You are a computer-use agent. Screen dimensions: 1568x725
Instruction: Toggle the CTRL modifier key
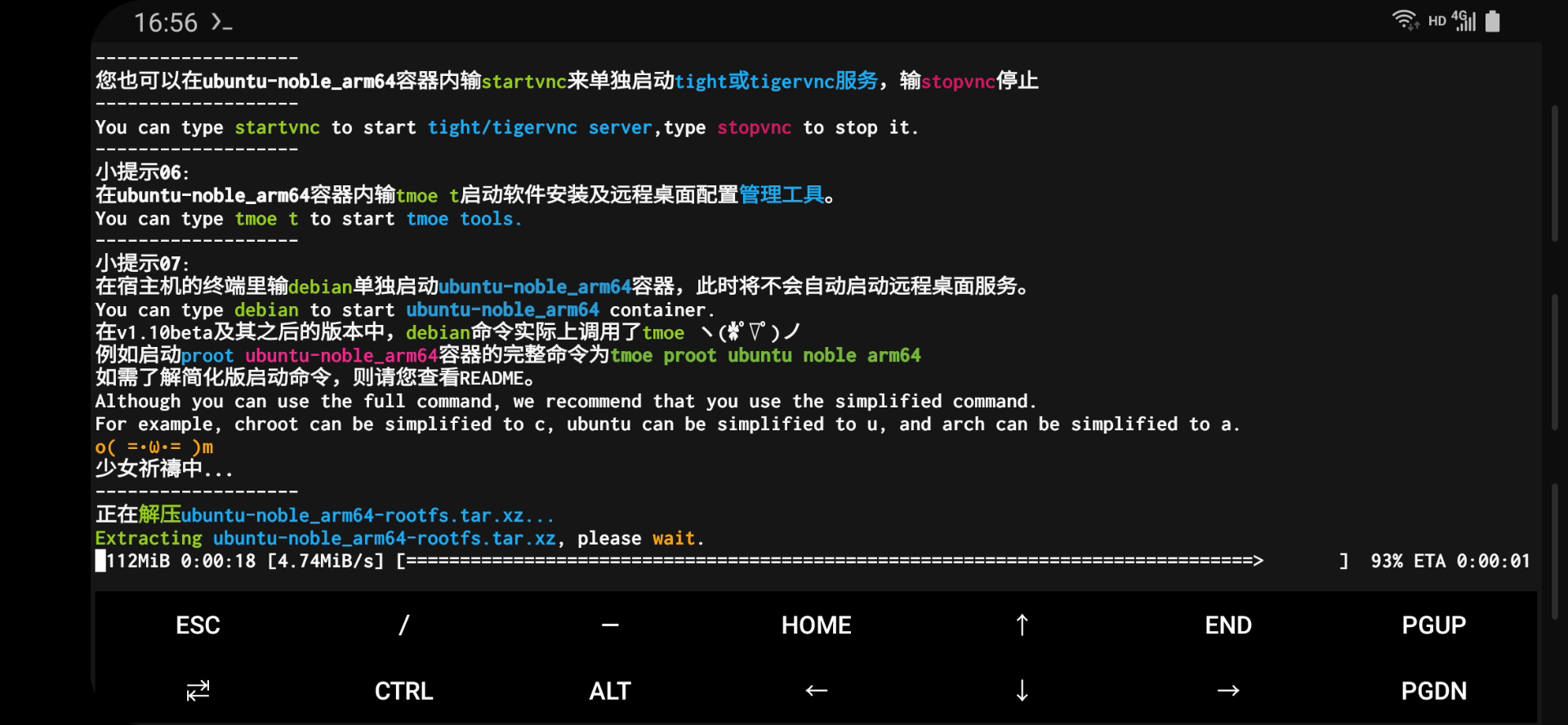coord(403,691)
